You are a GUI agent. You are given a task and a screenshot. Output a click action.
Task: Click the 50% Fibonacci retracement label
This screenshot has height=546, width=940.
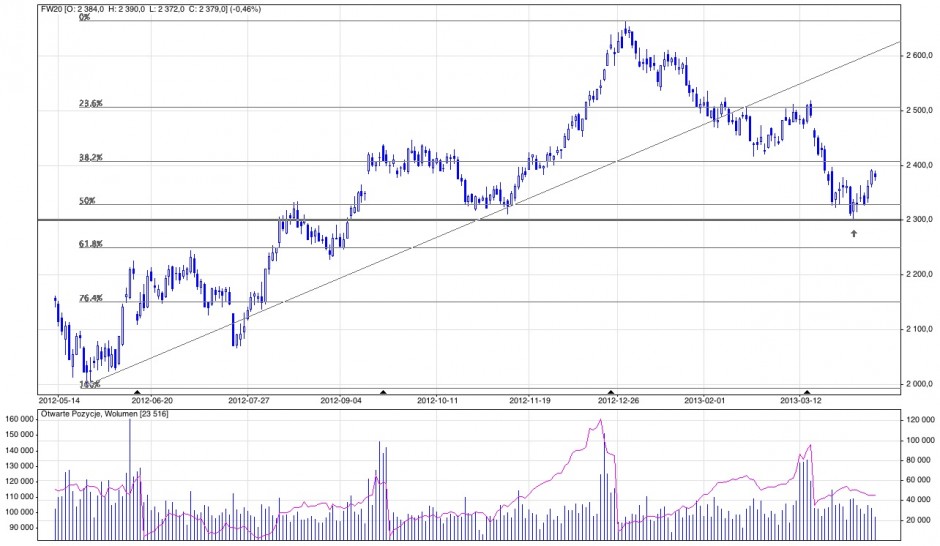[x=87, y=200]
